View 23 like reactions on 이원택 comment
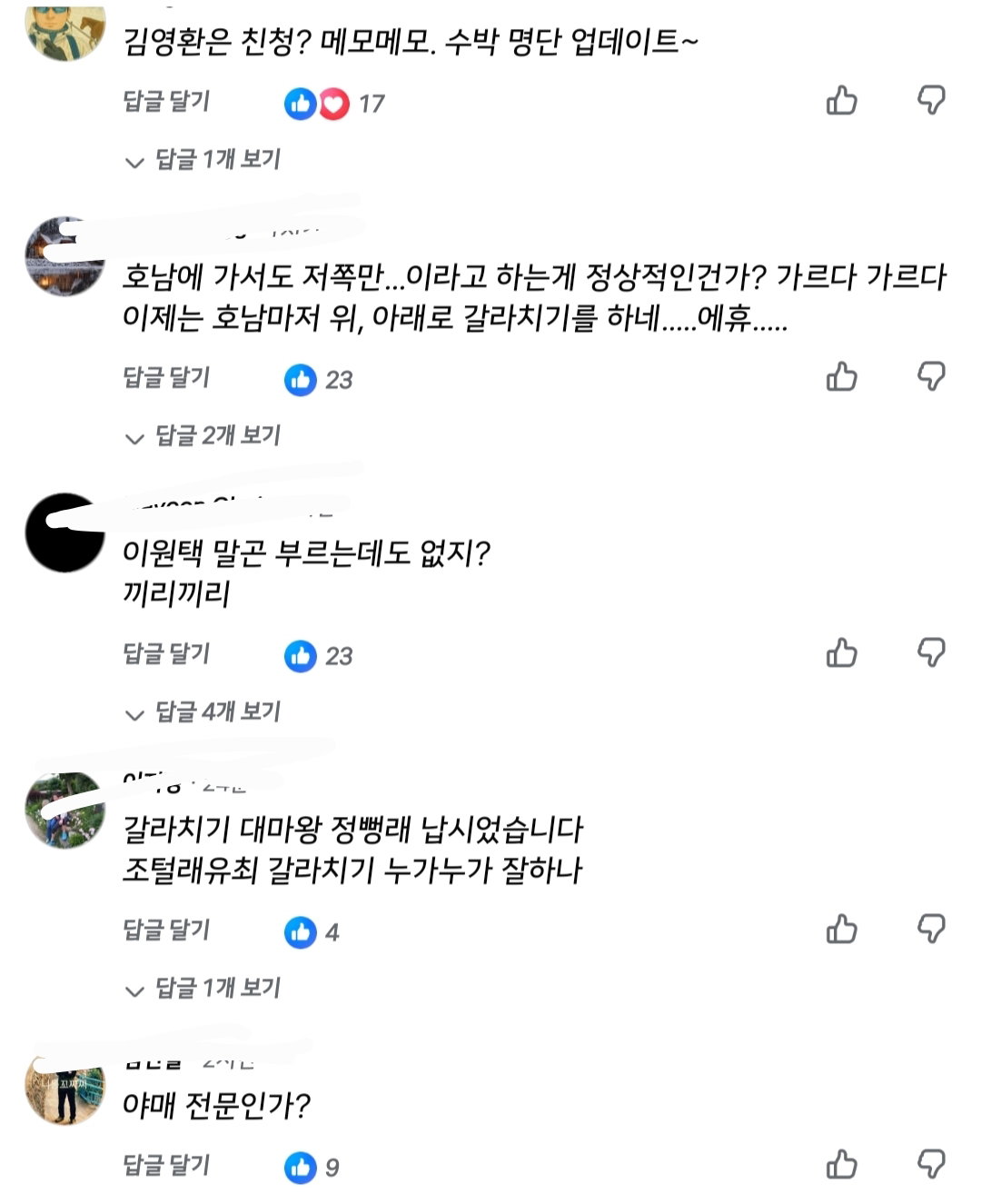The image size is (981, 1204). coord(318,656)
